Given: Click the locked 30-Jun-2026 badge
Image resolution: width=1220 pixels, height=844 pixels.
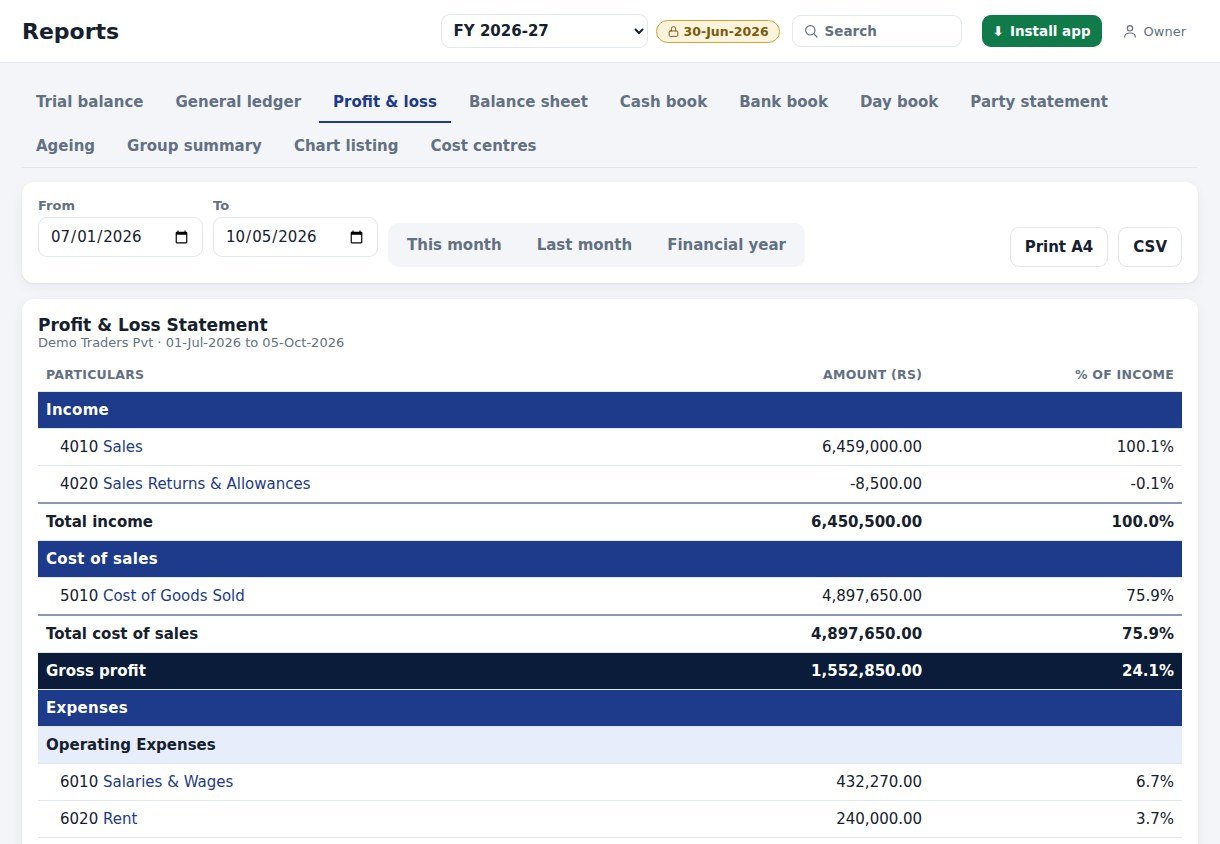Looking at the screenshot, I should point(718,31).
